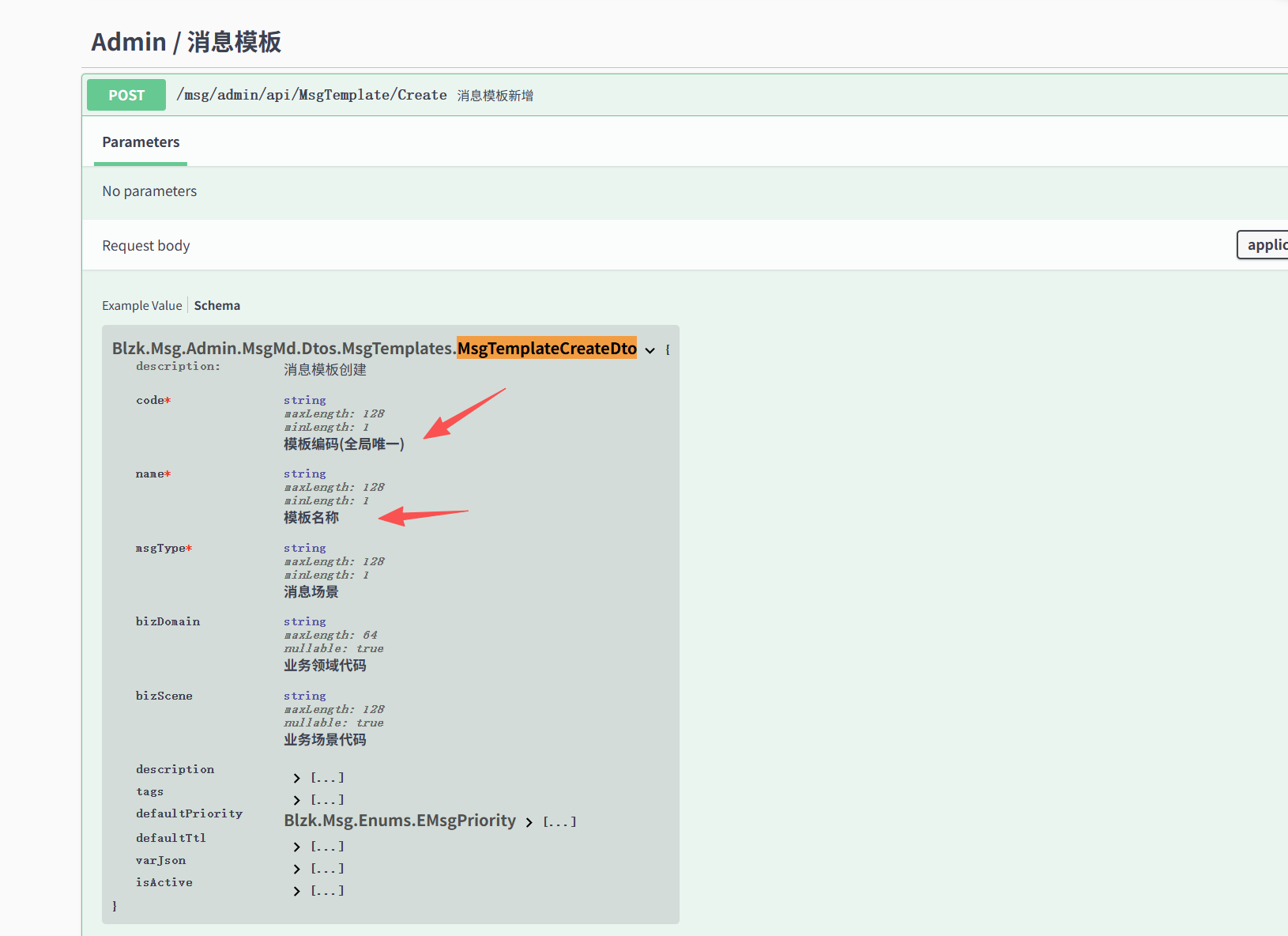Click the 业务领域代码 description text
The width and height of the screenshot is (1288, 936).
pyautogui.click(x=325, y=666)
